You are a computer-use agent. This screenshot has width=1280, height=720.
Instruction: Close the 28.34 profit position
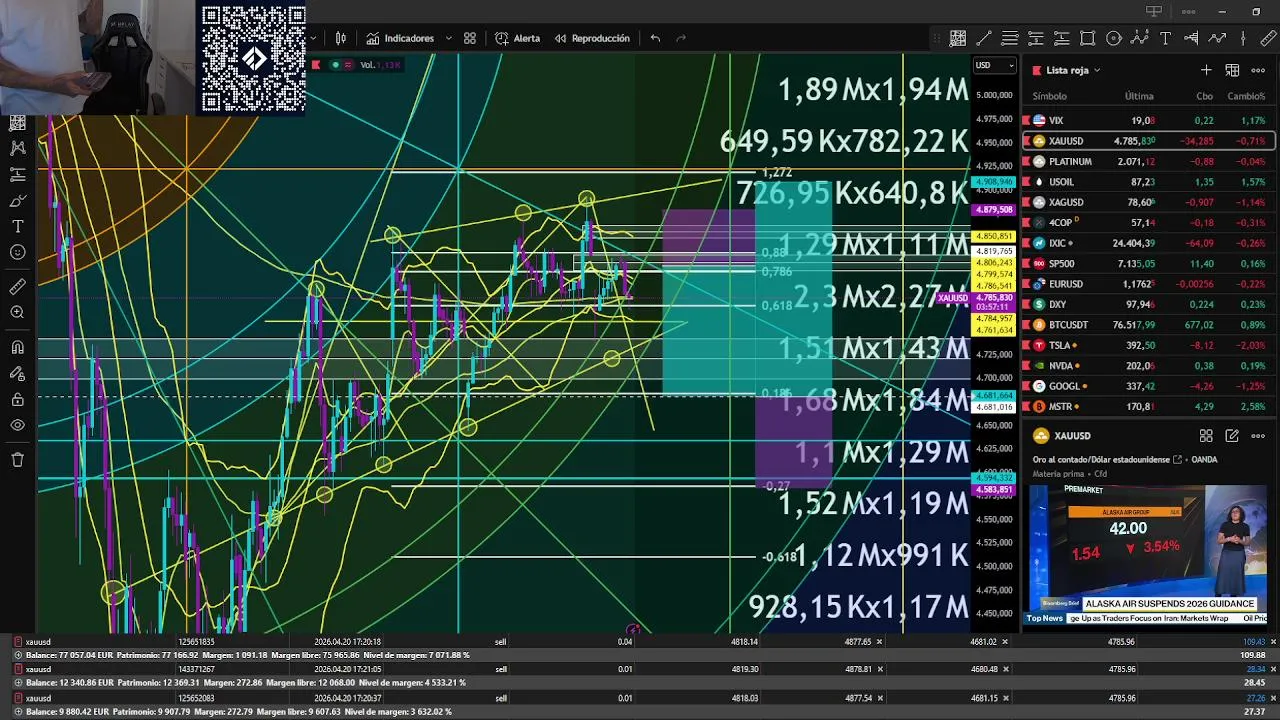(x=1273, y=669)
